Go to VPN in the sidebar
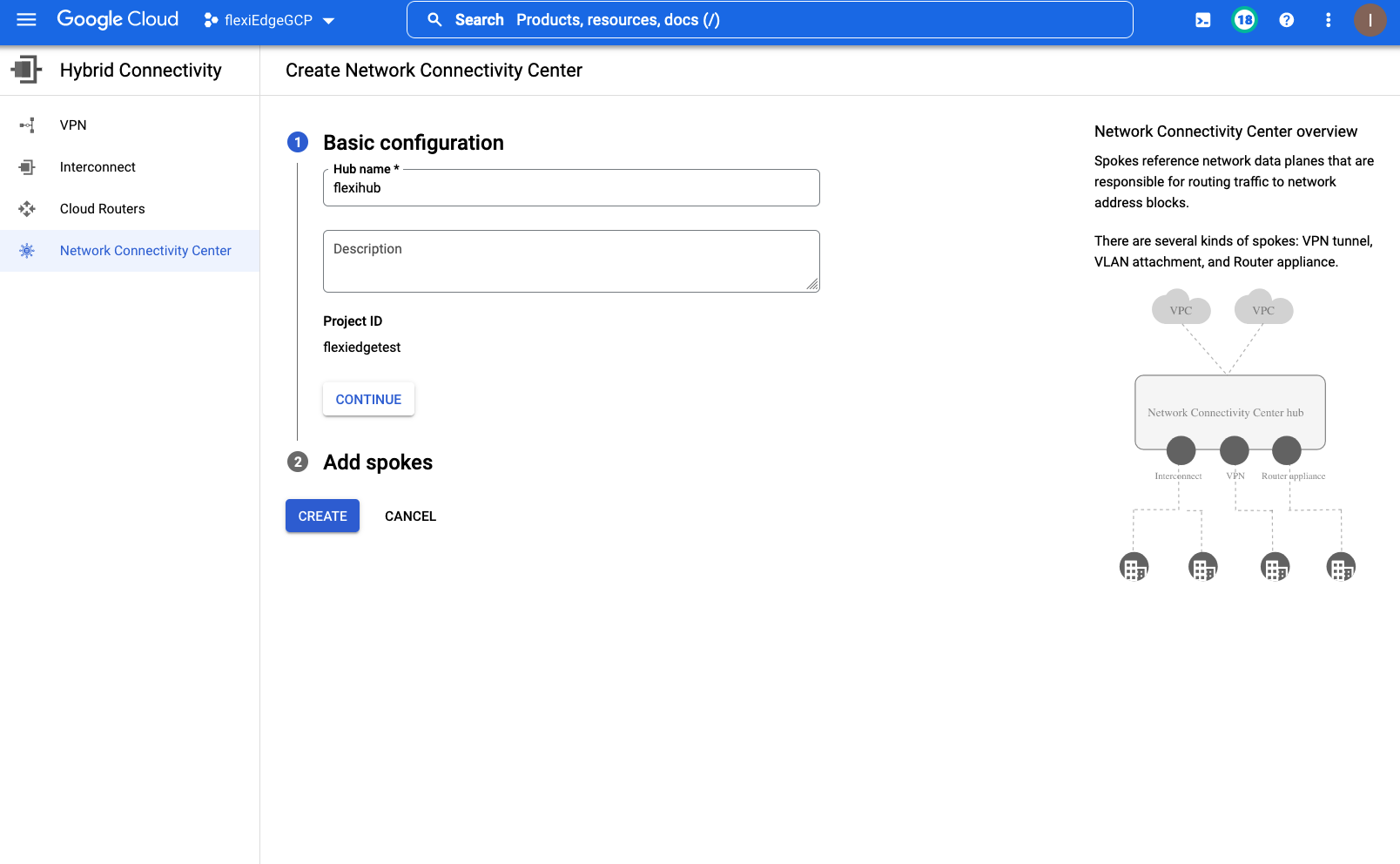 pos(130,125)
